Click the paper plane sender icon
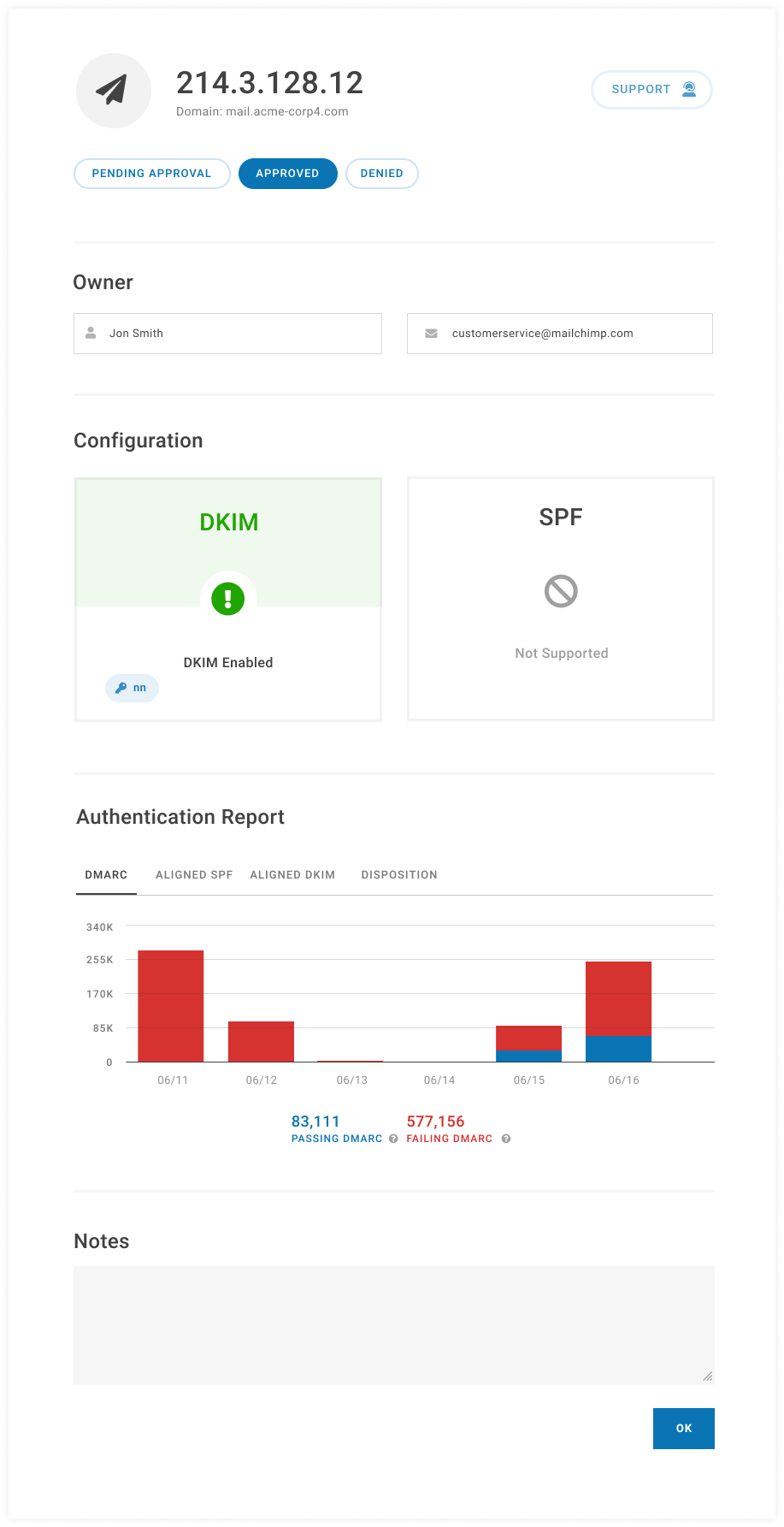This screenshot has width=784, height=1527. click(x=113, y=90)
